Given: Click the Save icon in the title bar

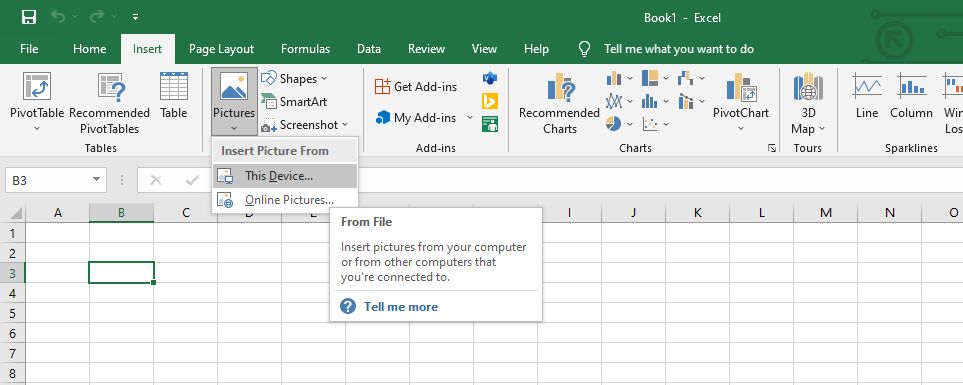Looking at the screenshot, I should [x=28, y=17].
